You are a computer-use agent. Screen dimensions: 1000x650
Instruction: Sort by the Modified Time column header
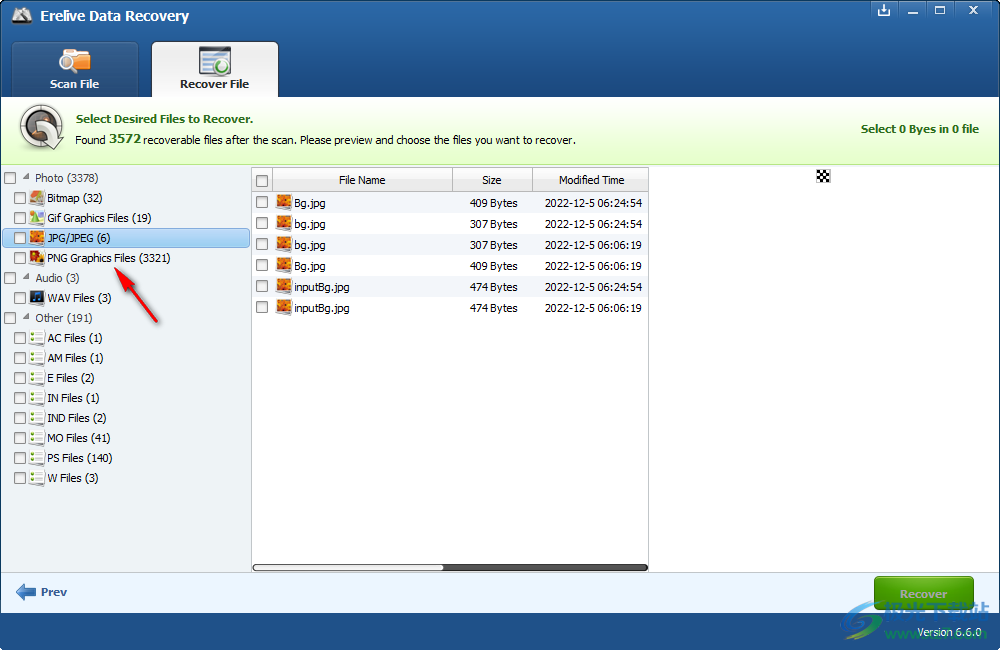pyautogui.click(x=591, y=180)
